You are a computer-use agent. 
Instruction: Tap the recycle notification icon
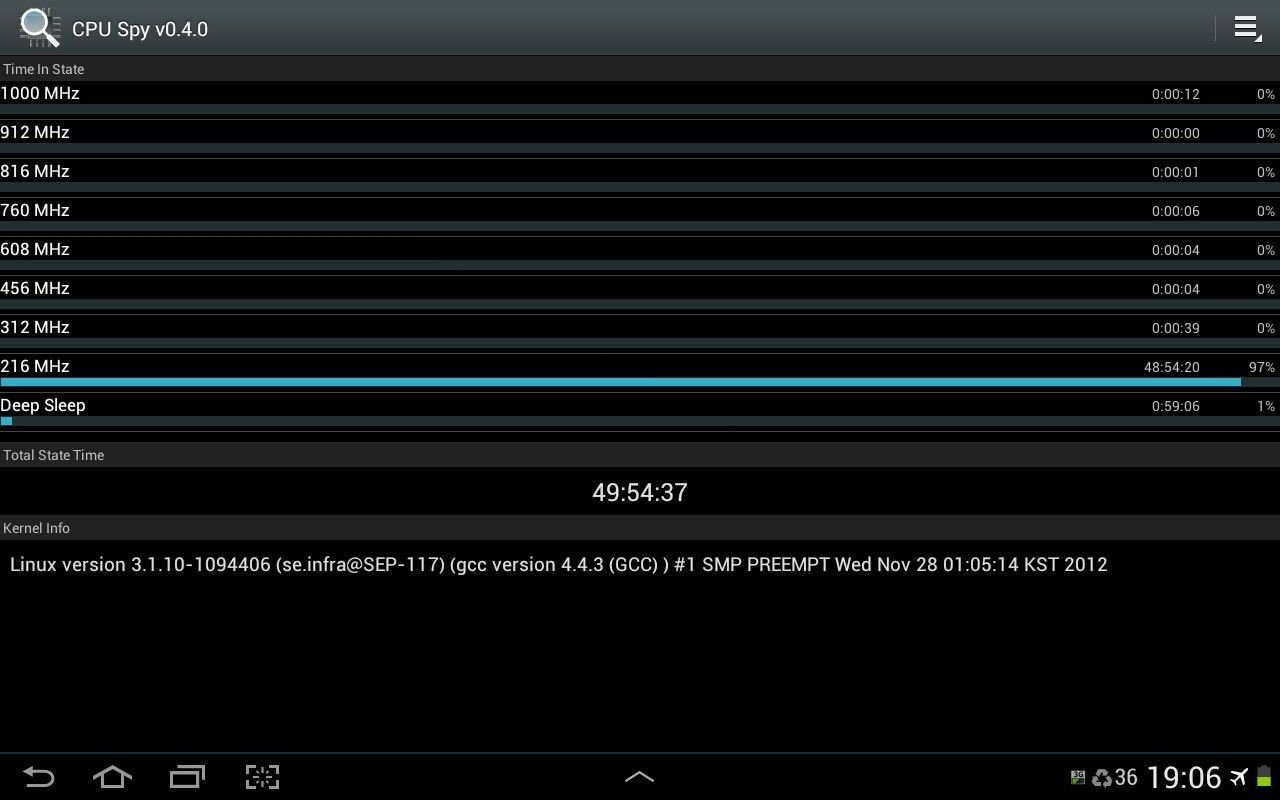[x=1101, y=777]
